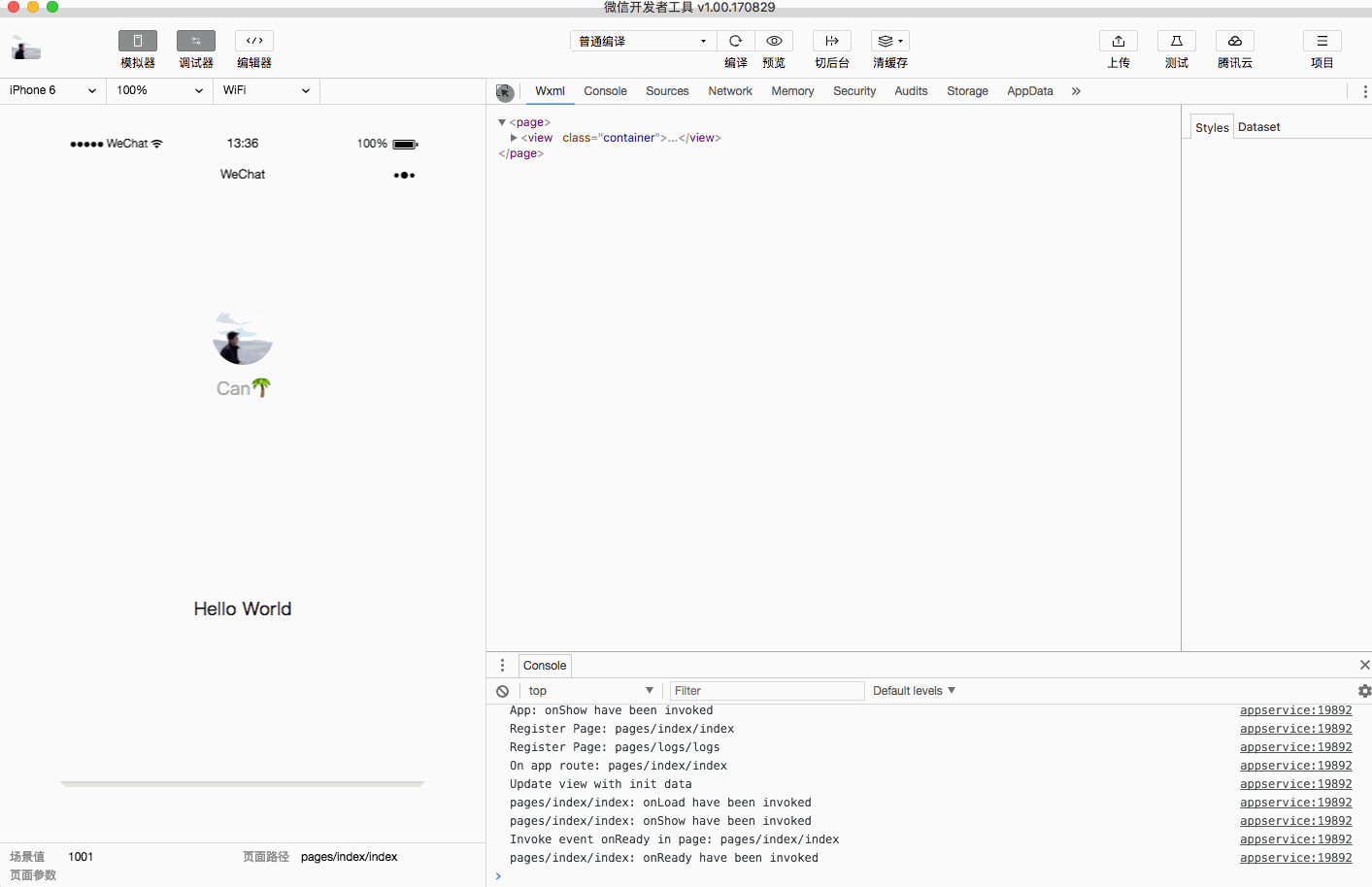Click the red close window button
Image resolution: width=1372 pixels, height=887 pixels.
coord(14,7)
